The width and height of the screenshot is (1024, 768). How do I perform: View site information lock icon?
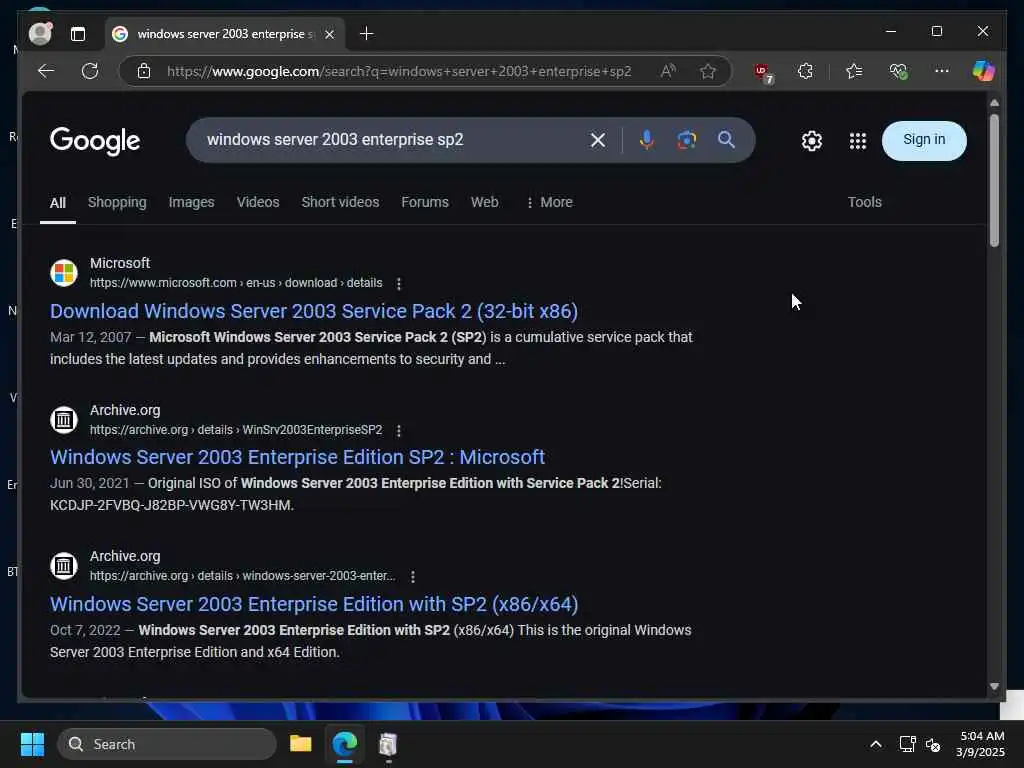(144, 71)
